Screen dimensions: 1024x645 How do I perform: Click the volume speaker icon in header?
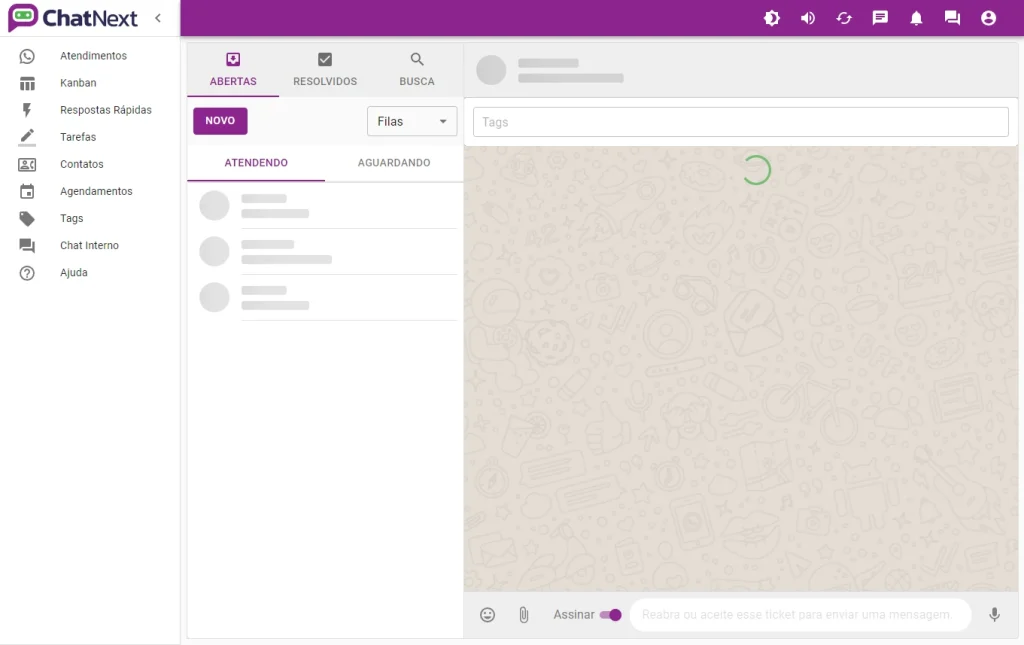808,18
